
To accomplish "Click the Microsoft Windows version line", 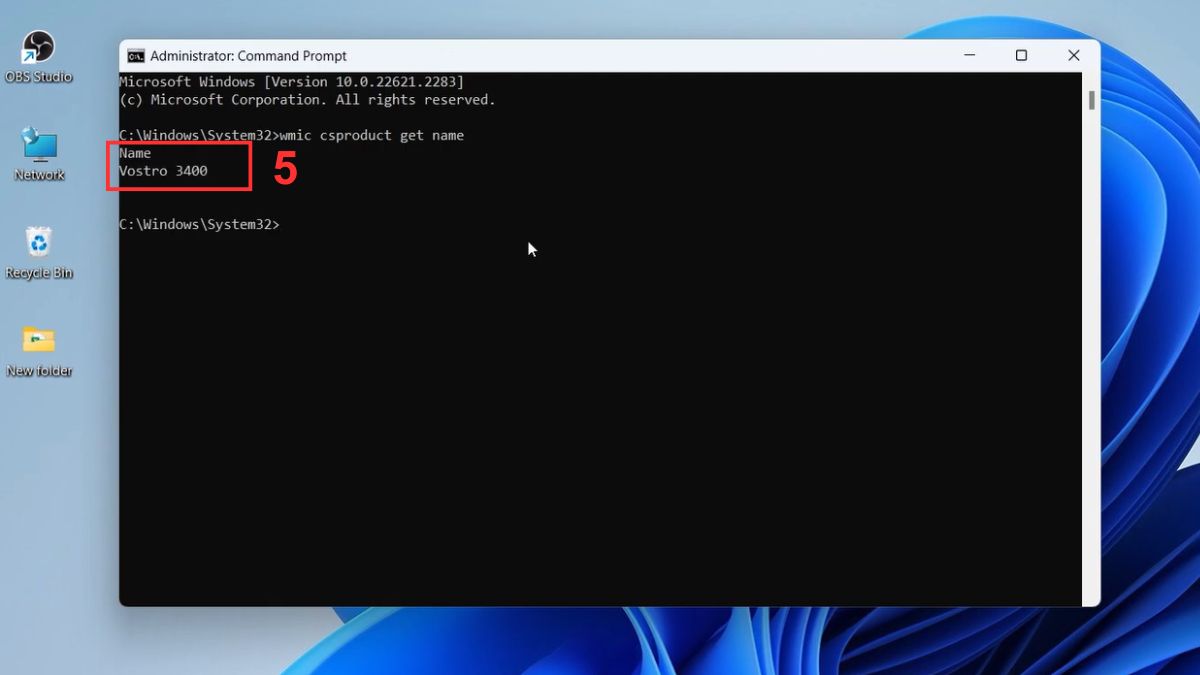I will point(290,81).
